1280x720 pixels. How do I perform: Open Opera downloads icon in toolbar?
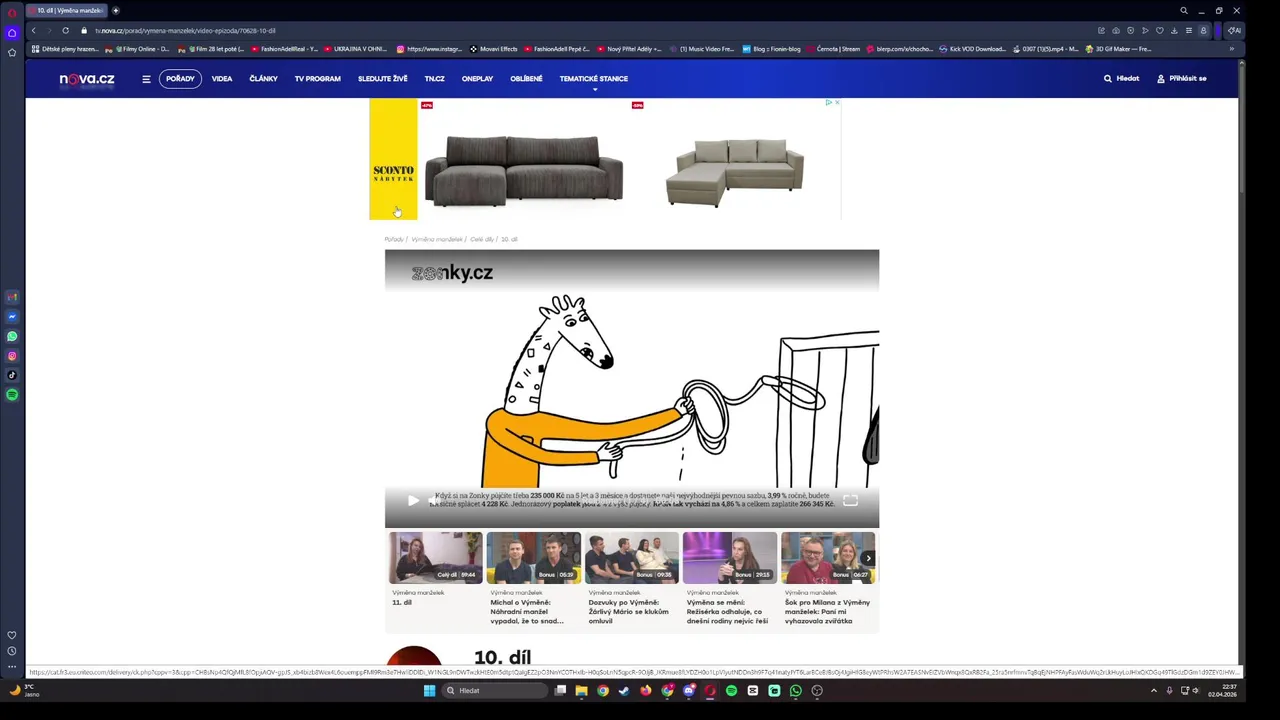(x=1174, y=31)
